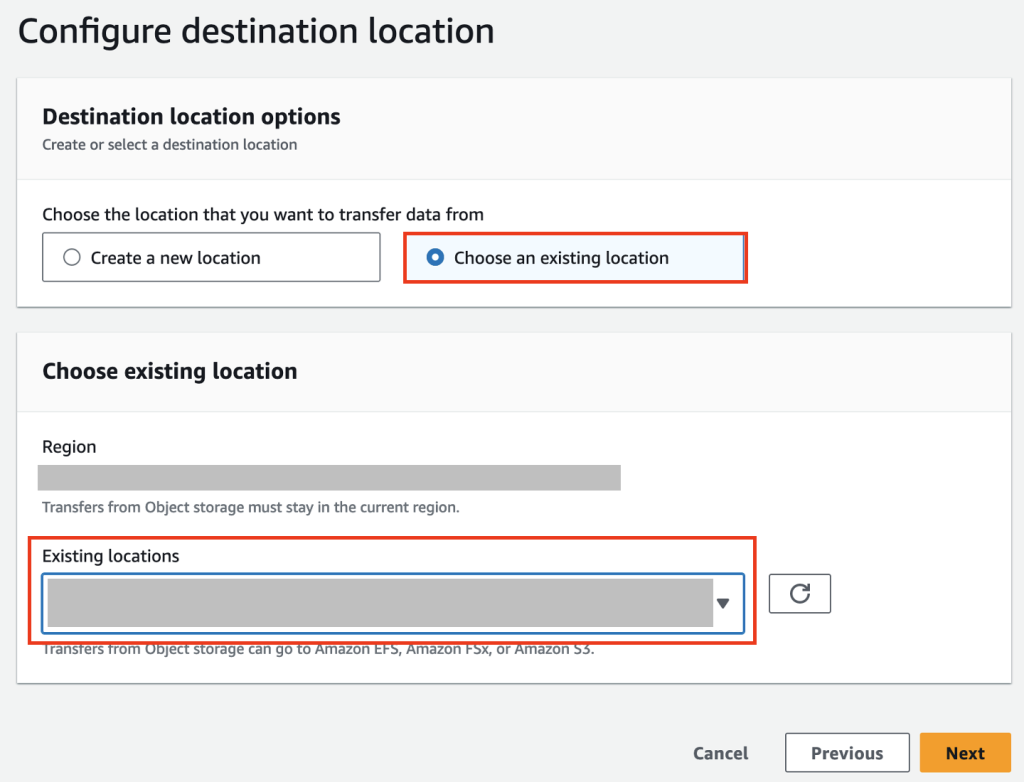Click the greyed-out Region value field
The height and width of the screenshot is (782, 1024).
click(329, 477)
